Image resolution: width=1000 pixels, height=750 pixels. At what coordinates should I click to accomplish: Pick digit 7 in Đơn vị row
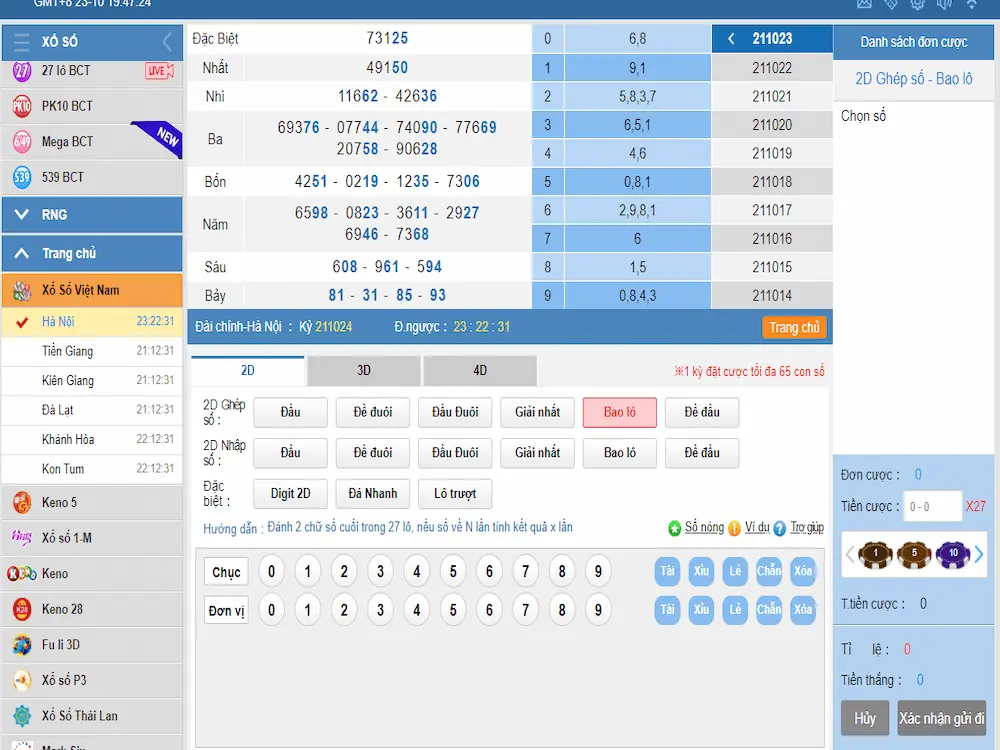526,610
